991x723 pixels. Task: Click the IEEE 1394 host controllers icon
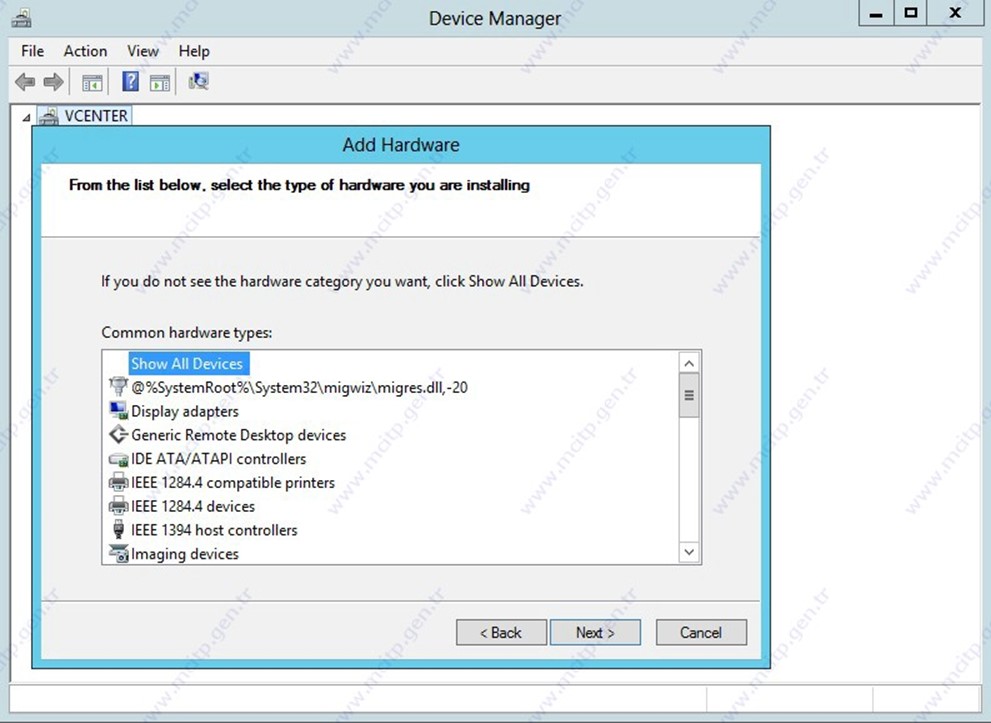[x=118, y=530]
